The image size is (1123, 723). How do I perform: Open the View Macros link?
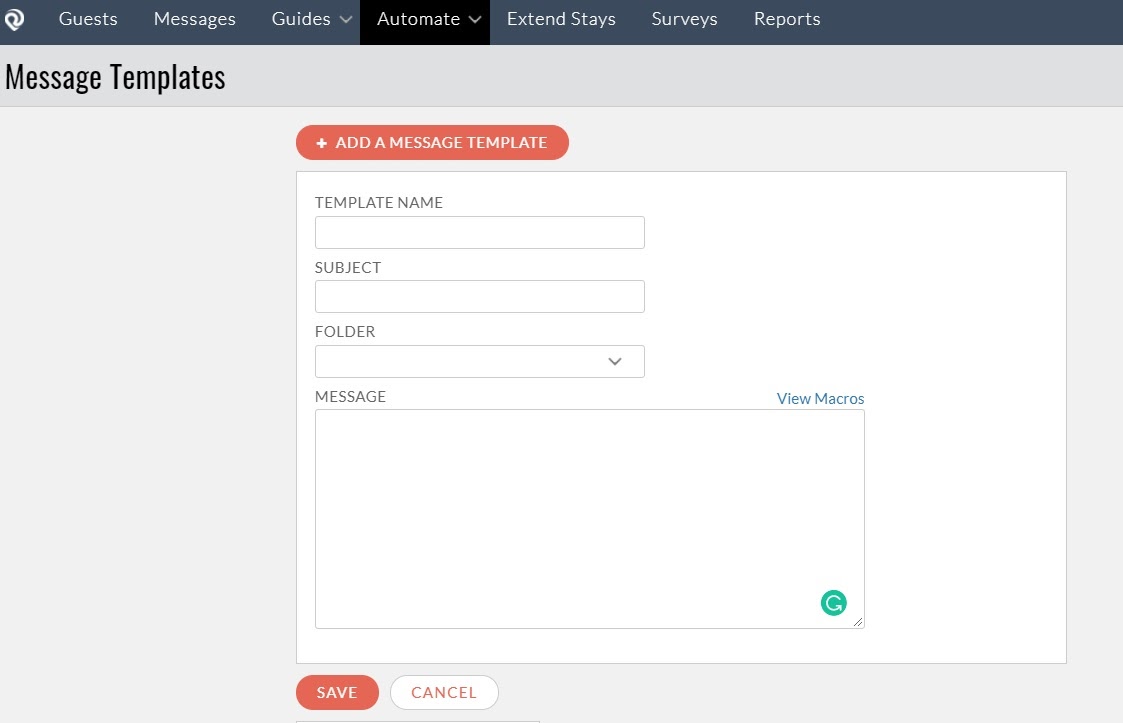(x=820, y=398)
